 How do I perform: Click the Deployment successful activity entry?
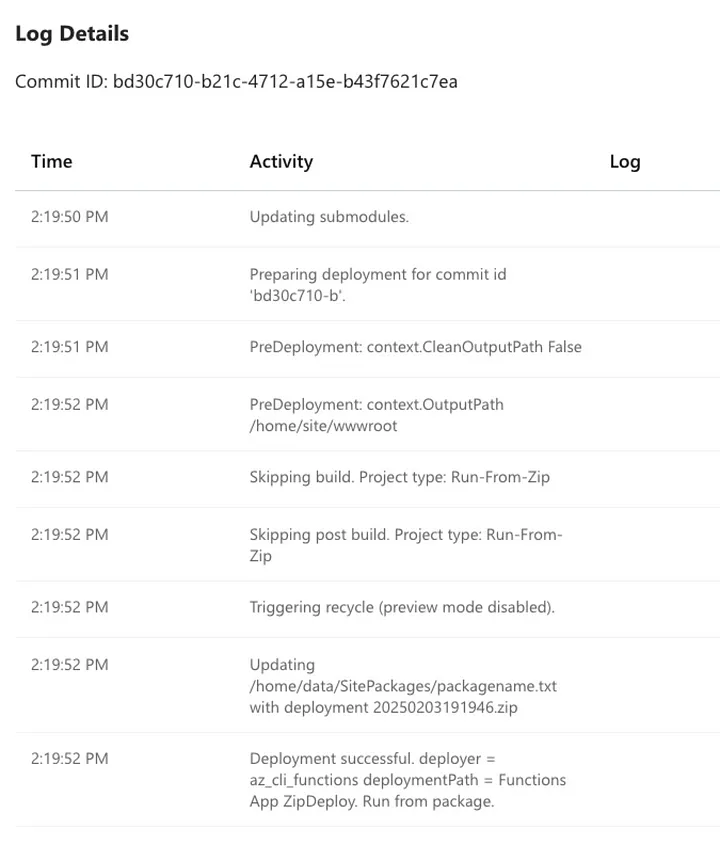point(408,780)
